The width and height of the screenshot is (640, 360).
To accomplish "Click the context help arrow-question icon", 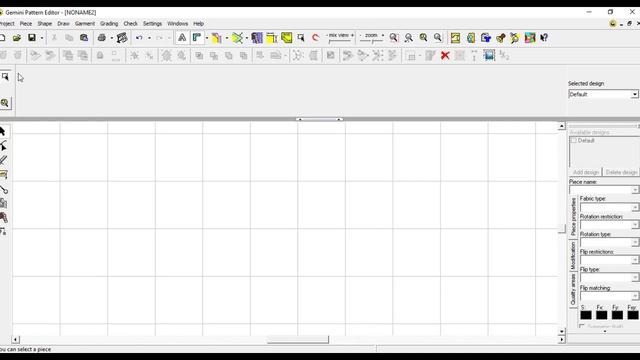I will point(544,38).
